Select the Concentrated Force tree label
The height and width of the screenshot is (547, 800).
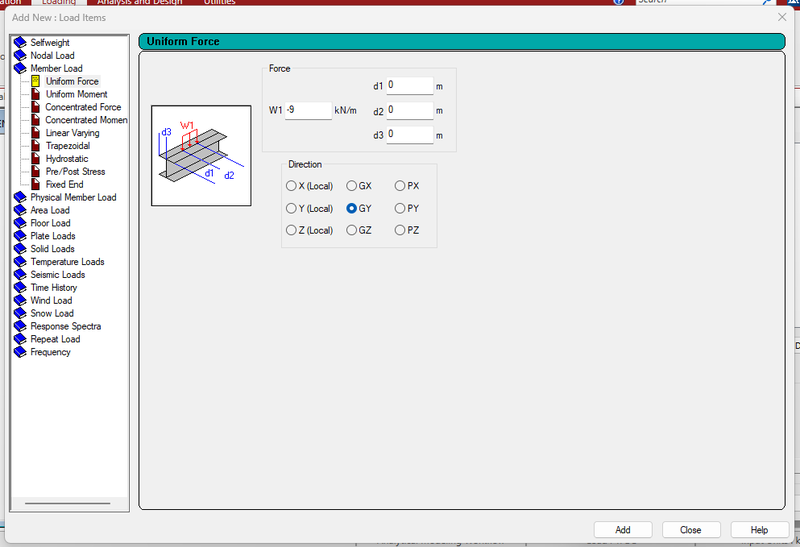pyautogui.click(x=83, y=107)
